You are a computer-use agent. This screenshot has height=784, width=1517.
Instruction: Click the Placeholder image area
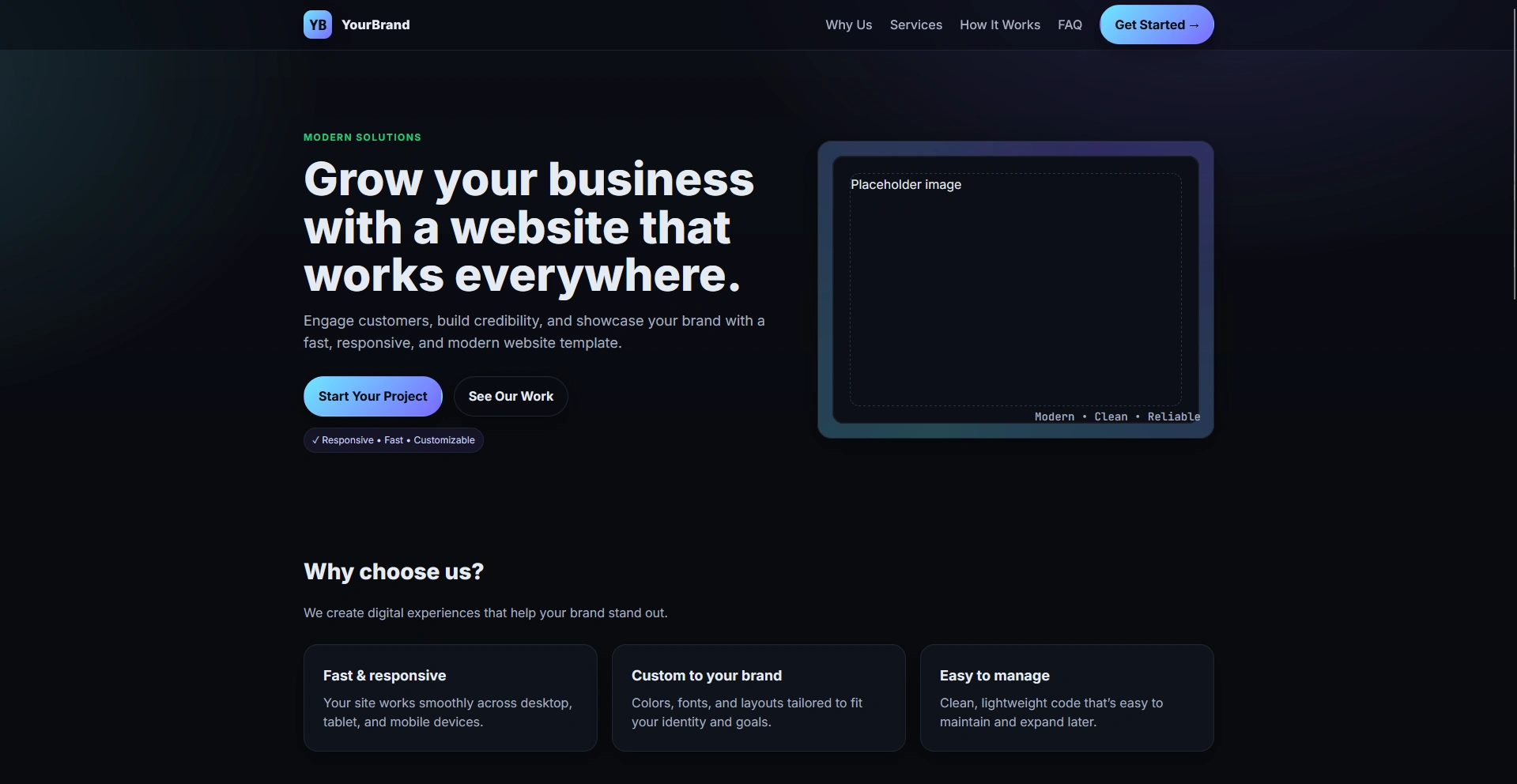(1016, 289)
